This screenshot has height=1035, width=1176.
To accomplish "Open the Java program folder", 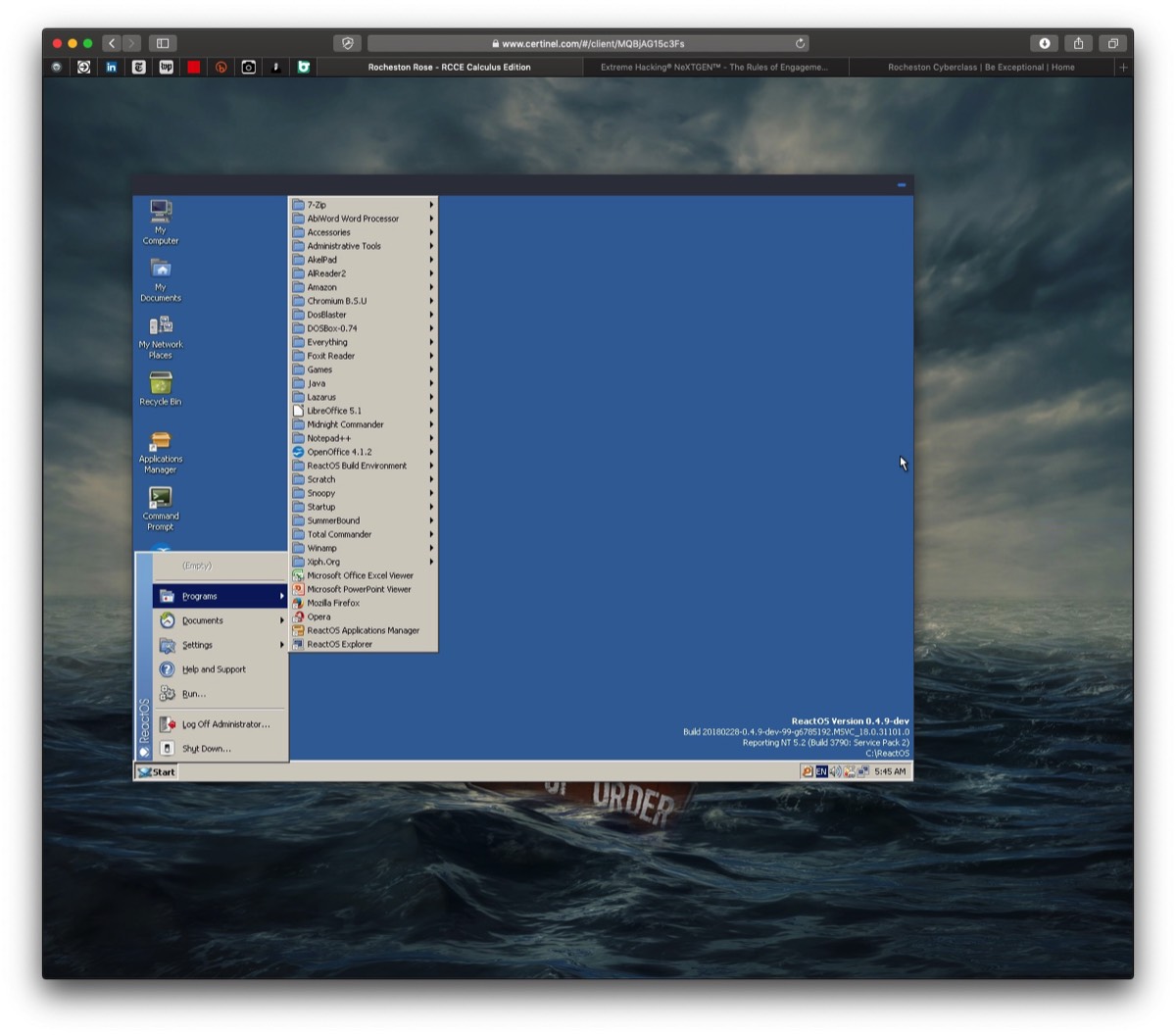I will click(364, 383).
